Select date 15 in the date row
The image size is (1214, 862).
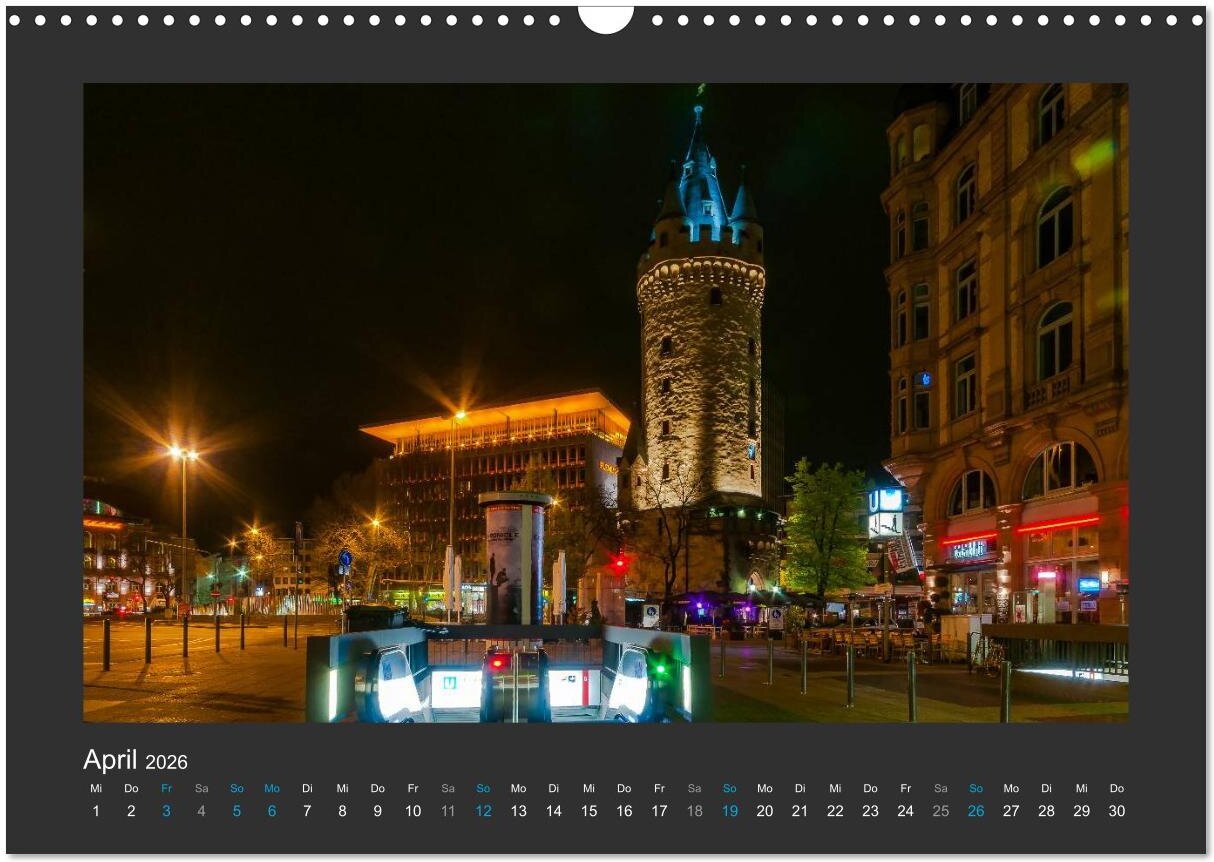point(589,811)
